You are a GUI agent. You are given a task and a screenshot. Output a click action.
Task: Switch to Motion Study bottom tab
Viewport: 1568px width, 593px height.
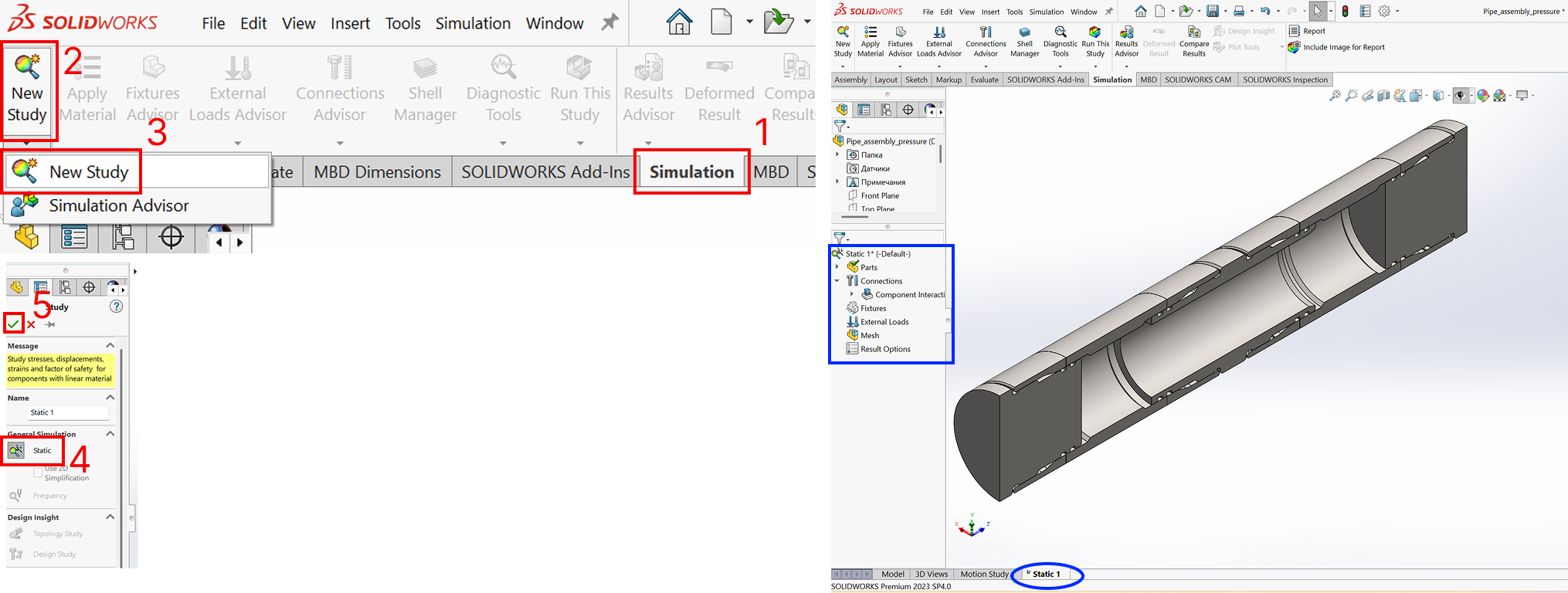[984, 574]
